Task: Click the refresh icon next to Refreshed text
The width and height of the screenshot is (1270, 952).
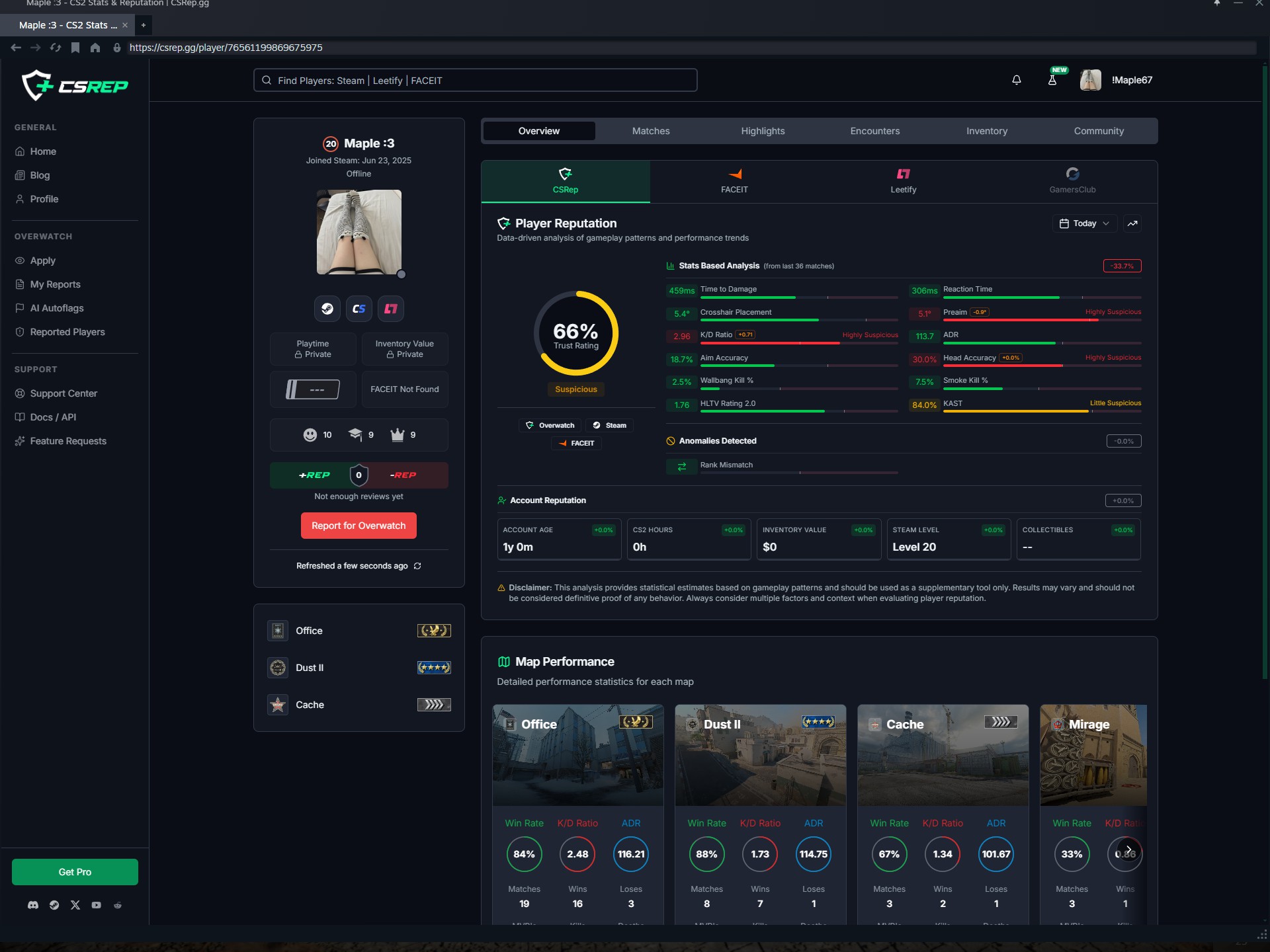Action: click(417, 566)
